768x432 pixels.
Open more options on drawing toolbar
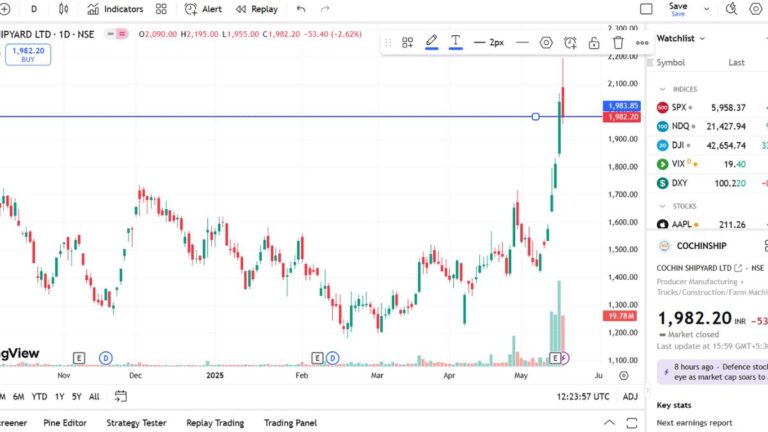(x=642, y=43)
